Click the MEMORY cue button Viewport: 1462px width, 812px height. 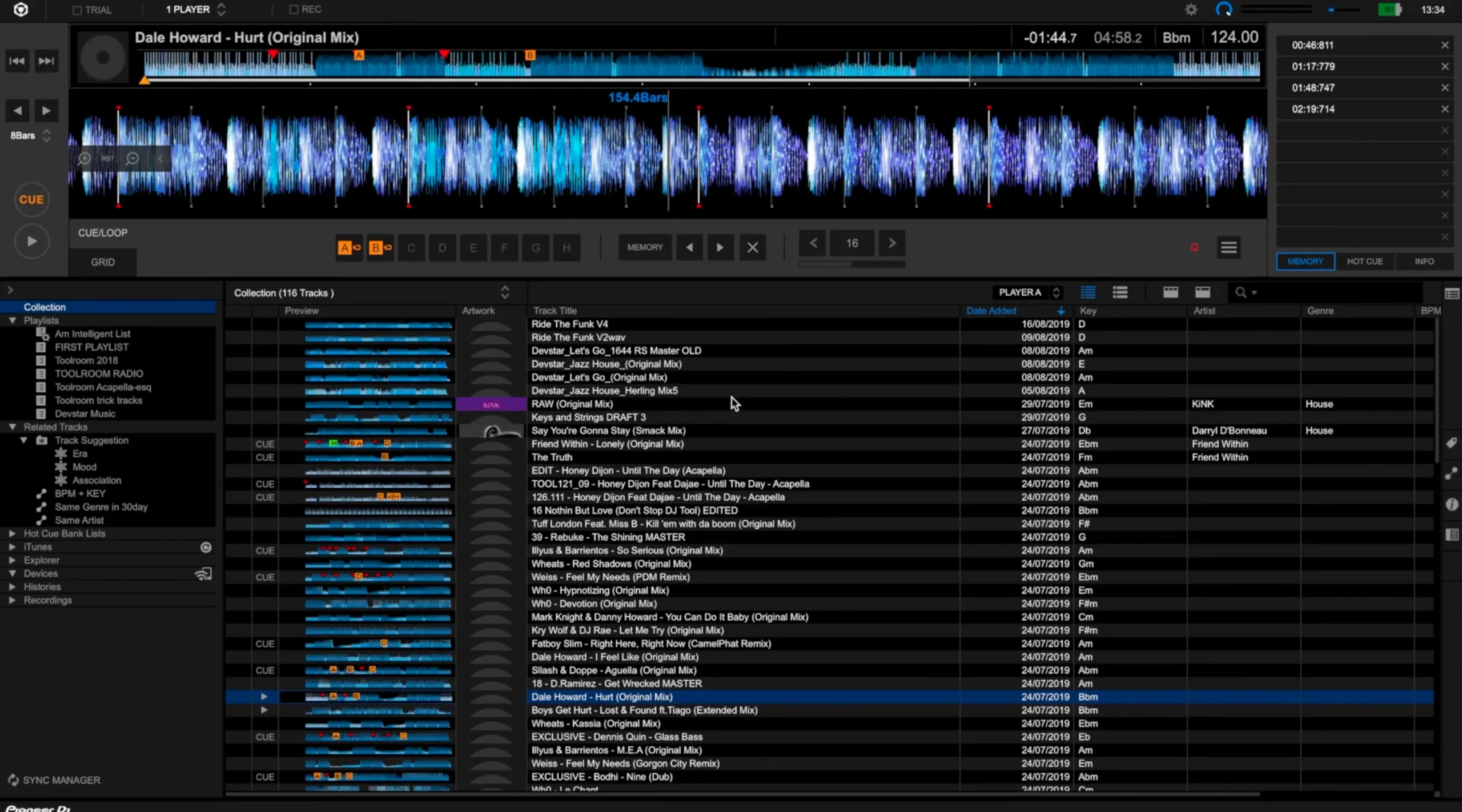tap(645, 247)
